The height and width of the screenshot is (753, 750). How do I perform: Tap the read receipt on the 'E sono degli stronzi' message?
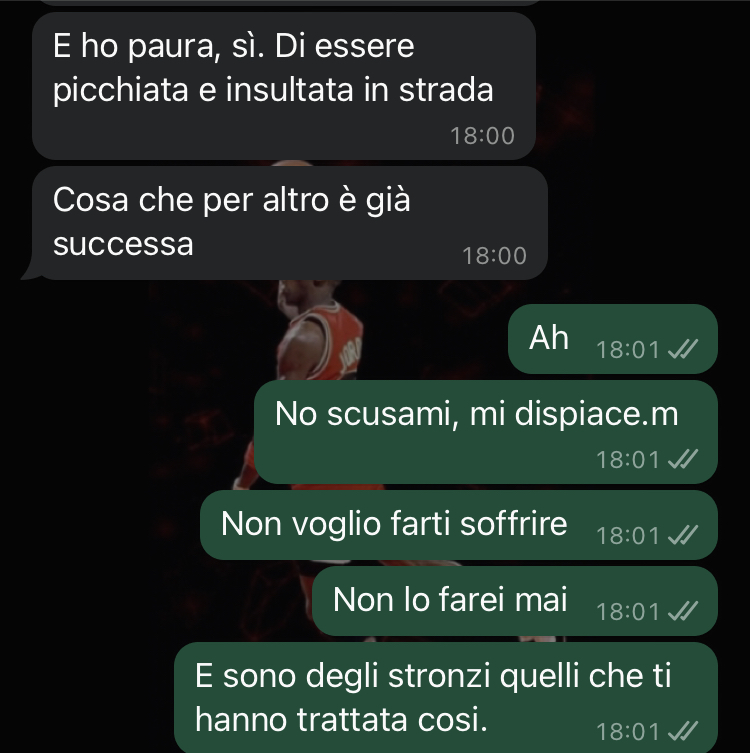pos(683,731)
